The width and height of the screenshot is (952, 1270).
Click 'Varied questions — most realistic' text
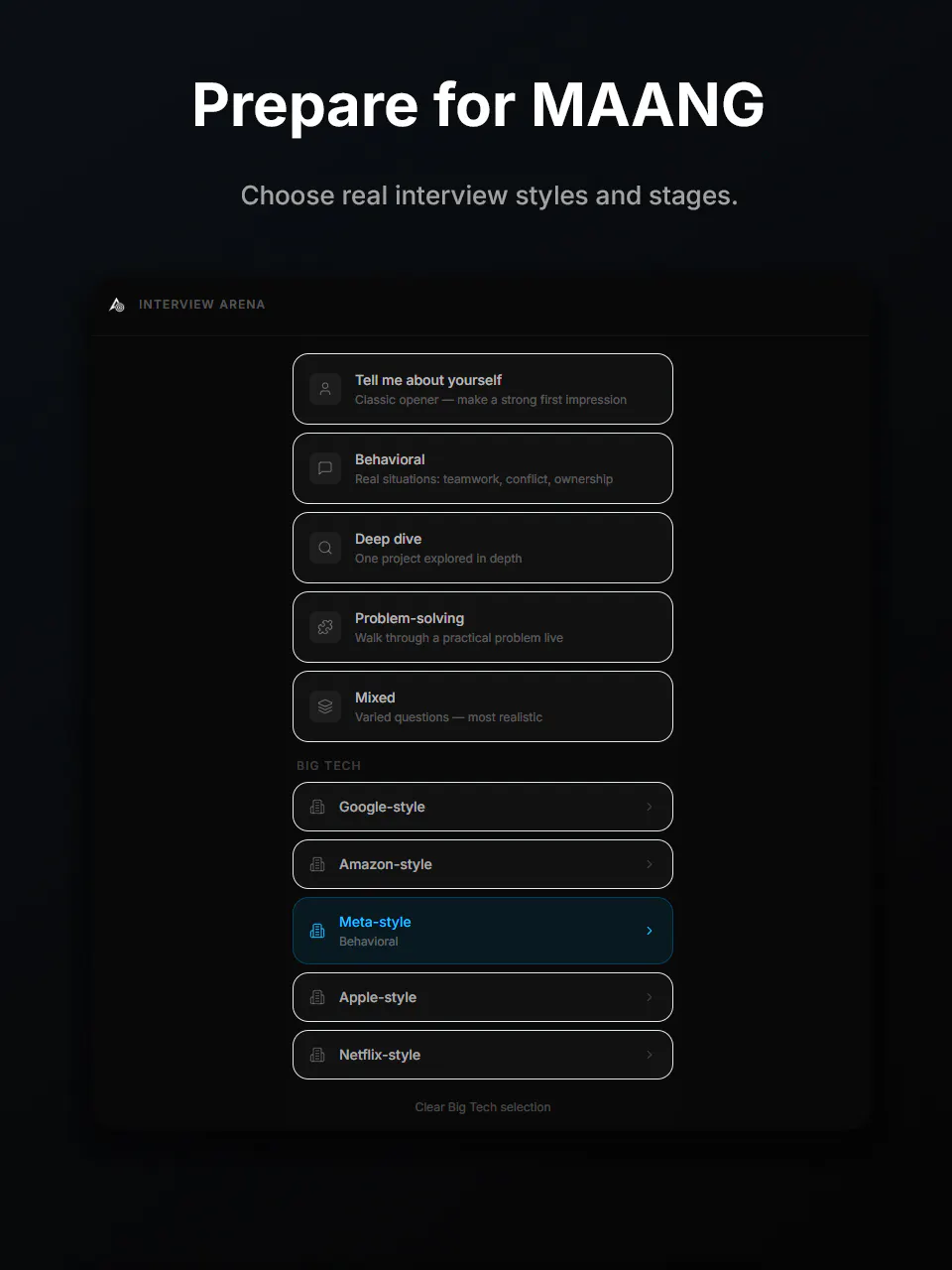(448, 717)
